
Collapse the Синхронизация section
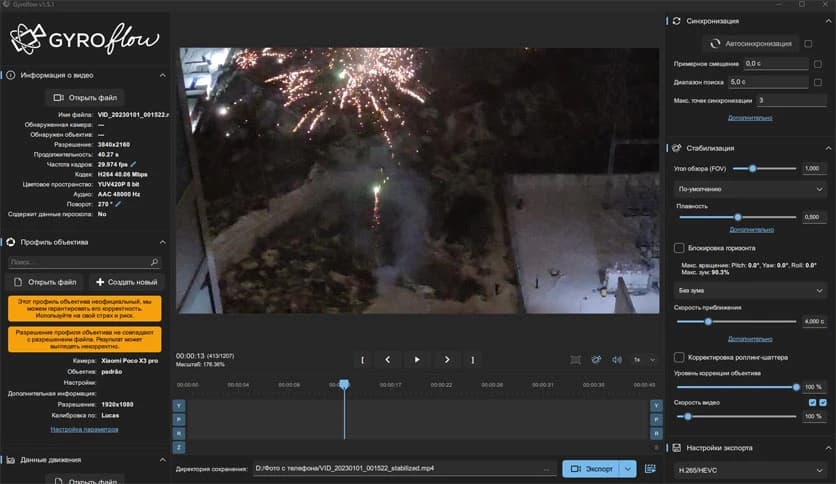point(828,21)
